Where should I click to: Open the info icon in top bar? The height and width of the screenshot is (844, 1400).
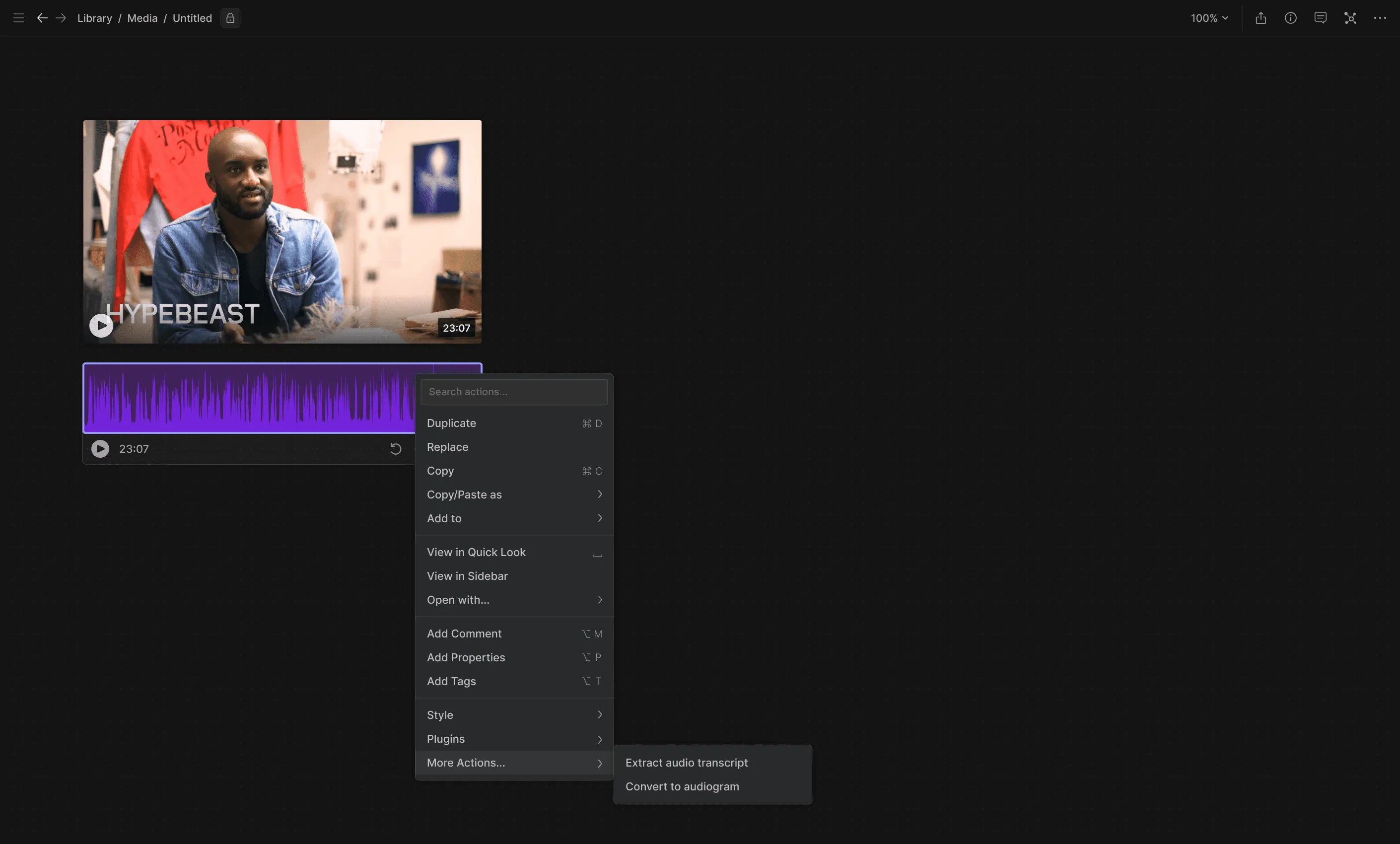click(1290, 18)
